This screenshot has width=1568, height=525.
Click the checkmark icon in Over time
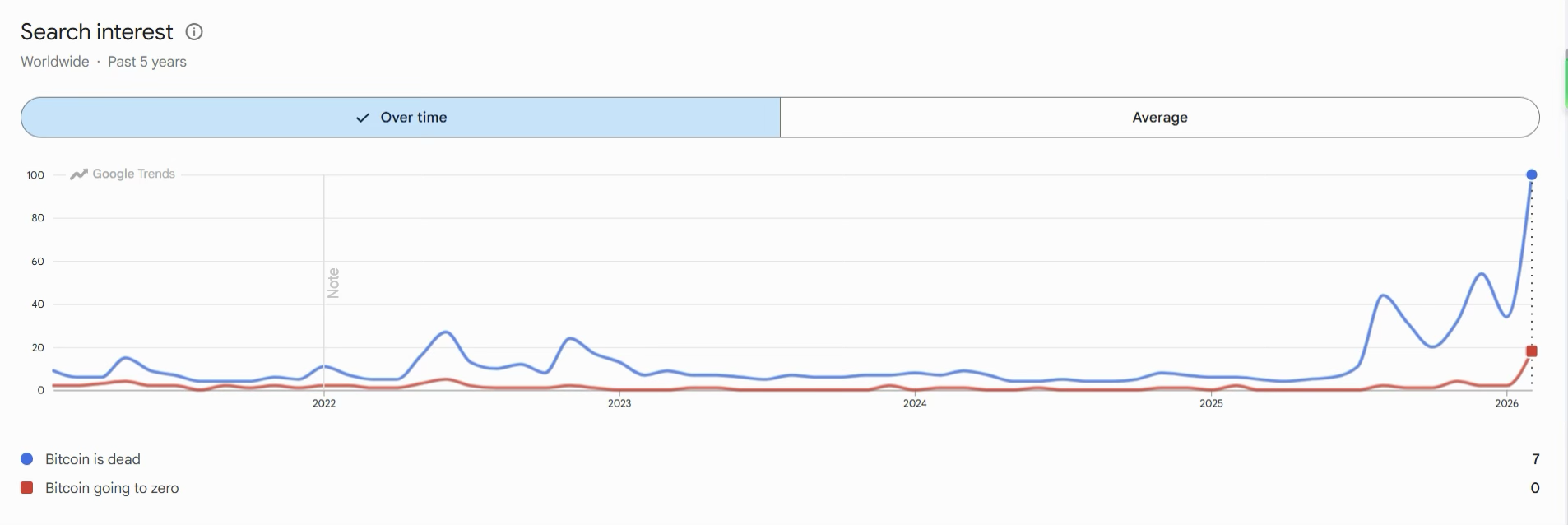pos(363,118)
